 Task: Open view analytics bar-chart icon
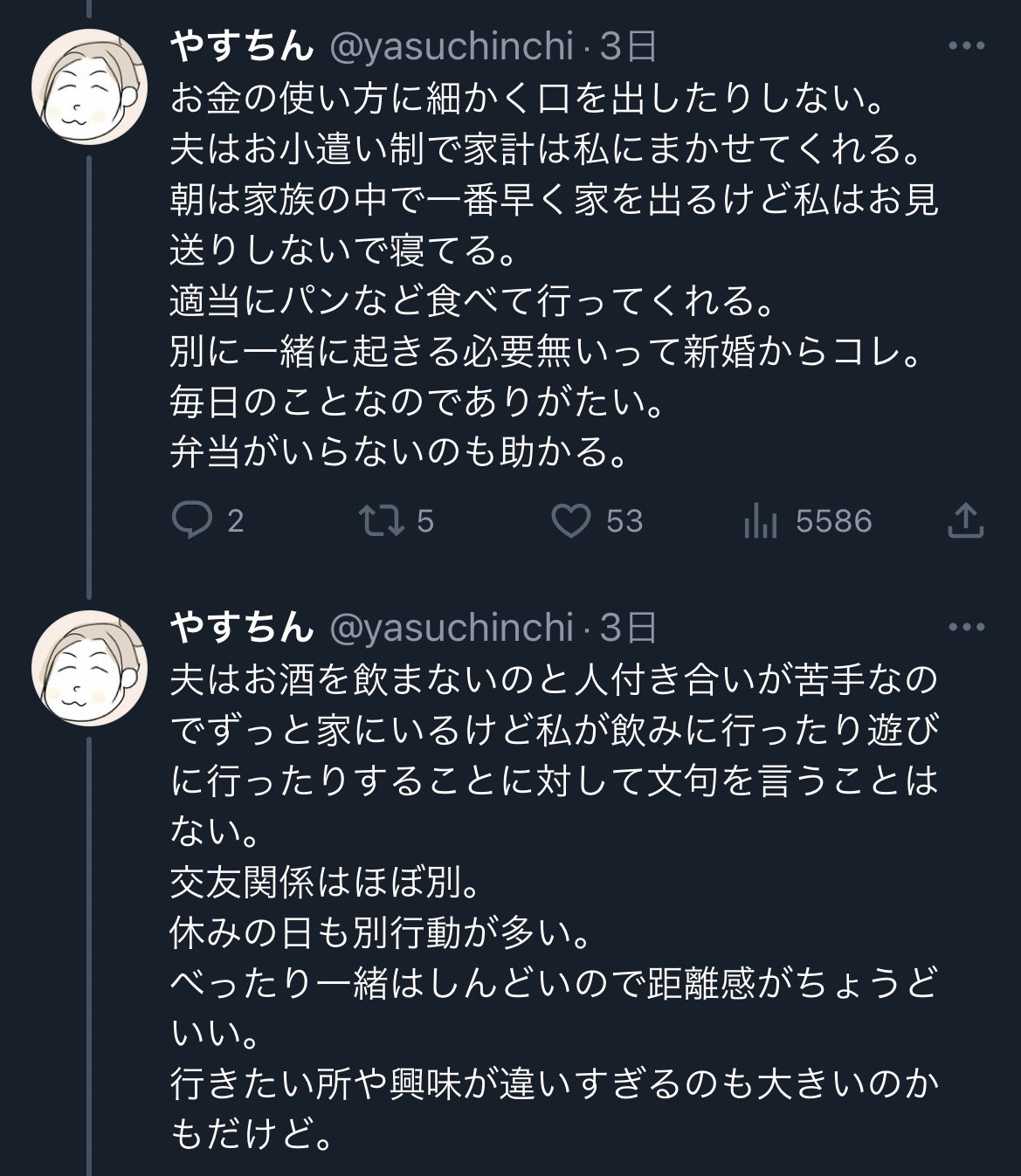(760, 522)
